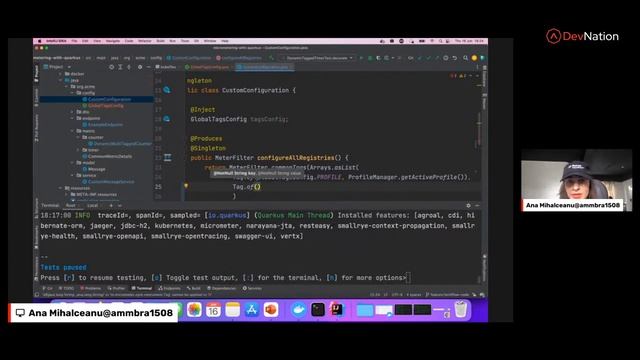The height and width of the screenshot is (360, 640).
Task: Click the rollback arrow icon in toolbar
Action: (x=454, y=58)
